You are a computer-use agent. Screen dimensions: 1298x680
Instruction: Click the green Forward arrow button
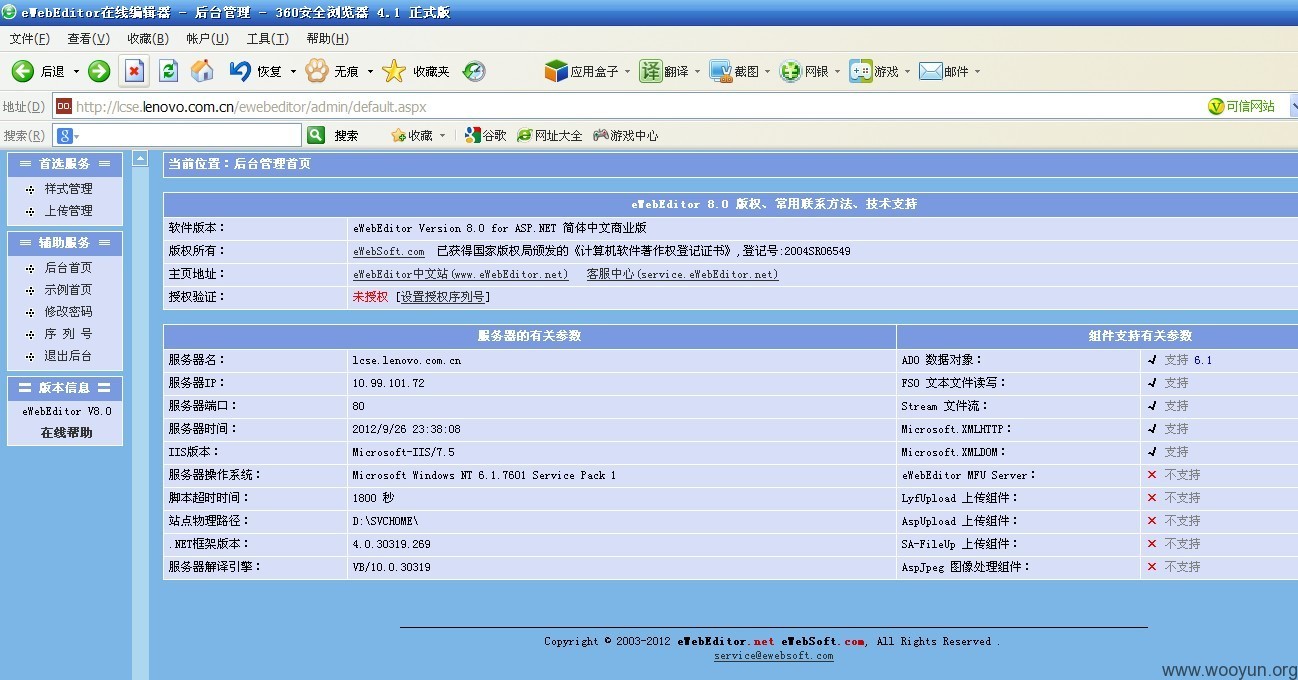tap(98, 71)
